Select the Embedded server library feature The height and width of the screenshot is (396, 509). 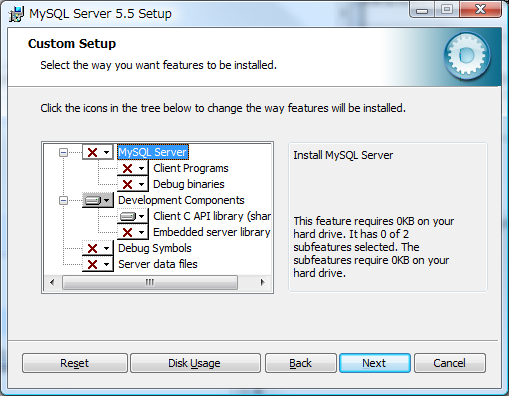212,232
